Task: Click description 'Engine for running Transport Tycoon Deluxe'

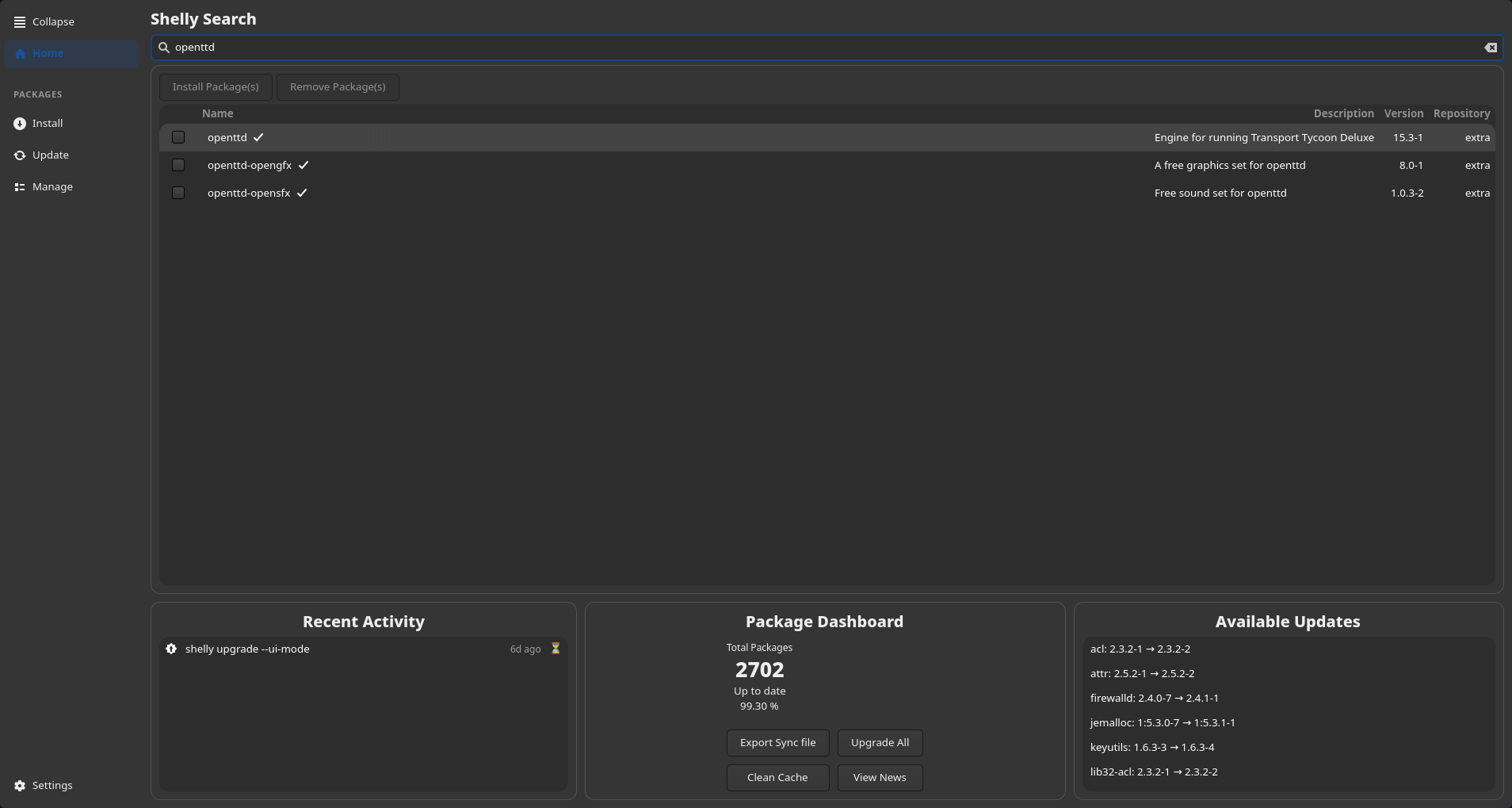Action: coord(1264,138)
